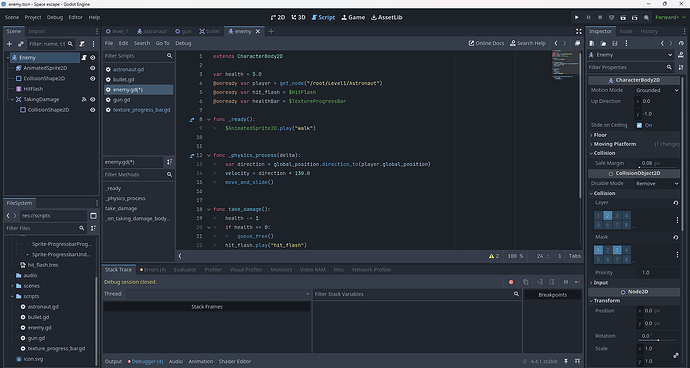The image size is (690, 368).
Task: Toggle distraction-free mode in the script editor
Action: (579, 31)
